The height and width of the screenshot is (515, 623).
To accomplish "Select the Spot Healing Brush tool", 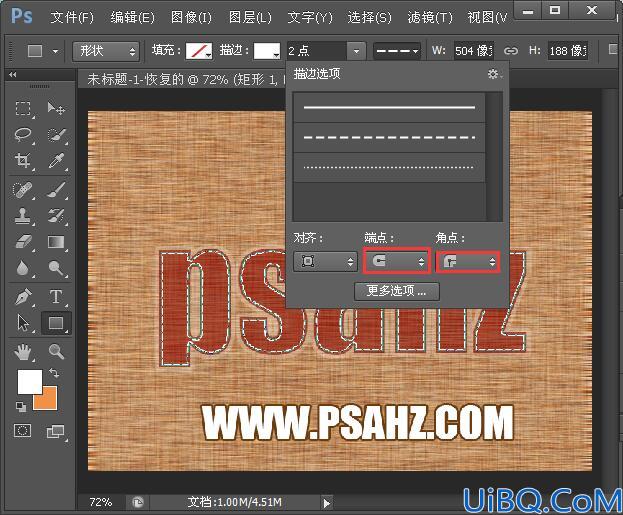I will pyautogui.click(x=23, y=190).
